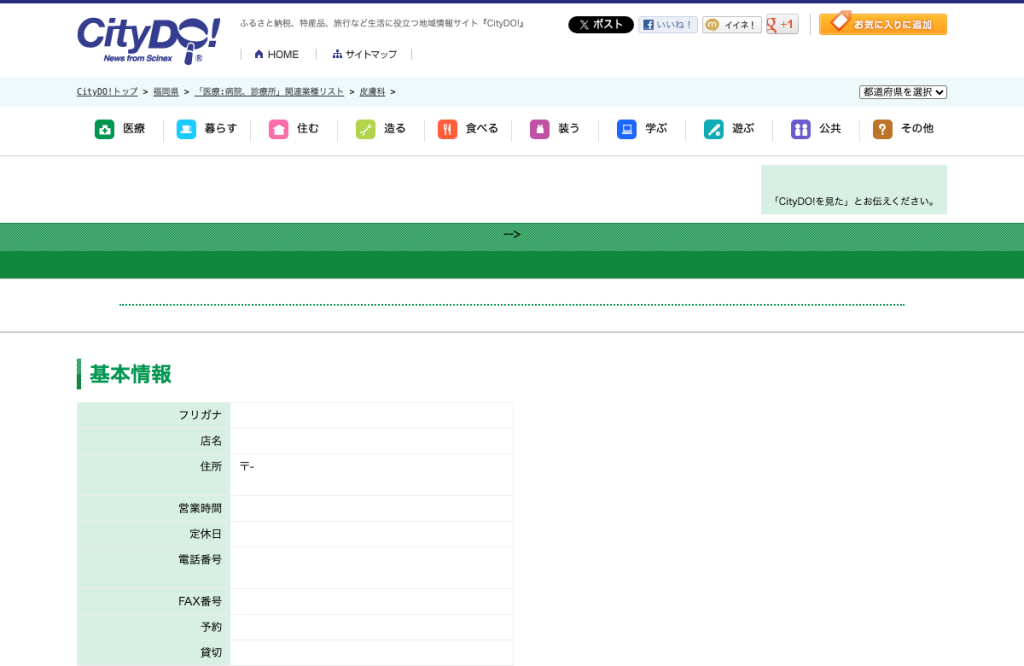Add to favorites with お気に入りに追加

883,24
